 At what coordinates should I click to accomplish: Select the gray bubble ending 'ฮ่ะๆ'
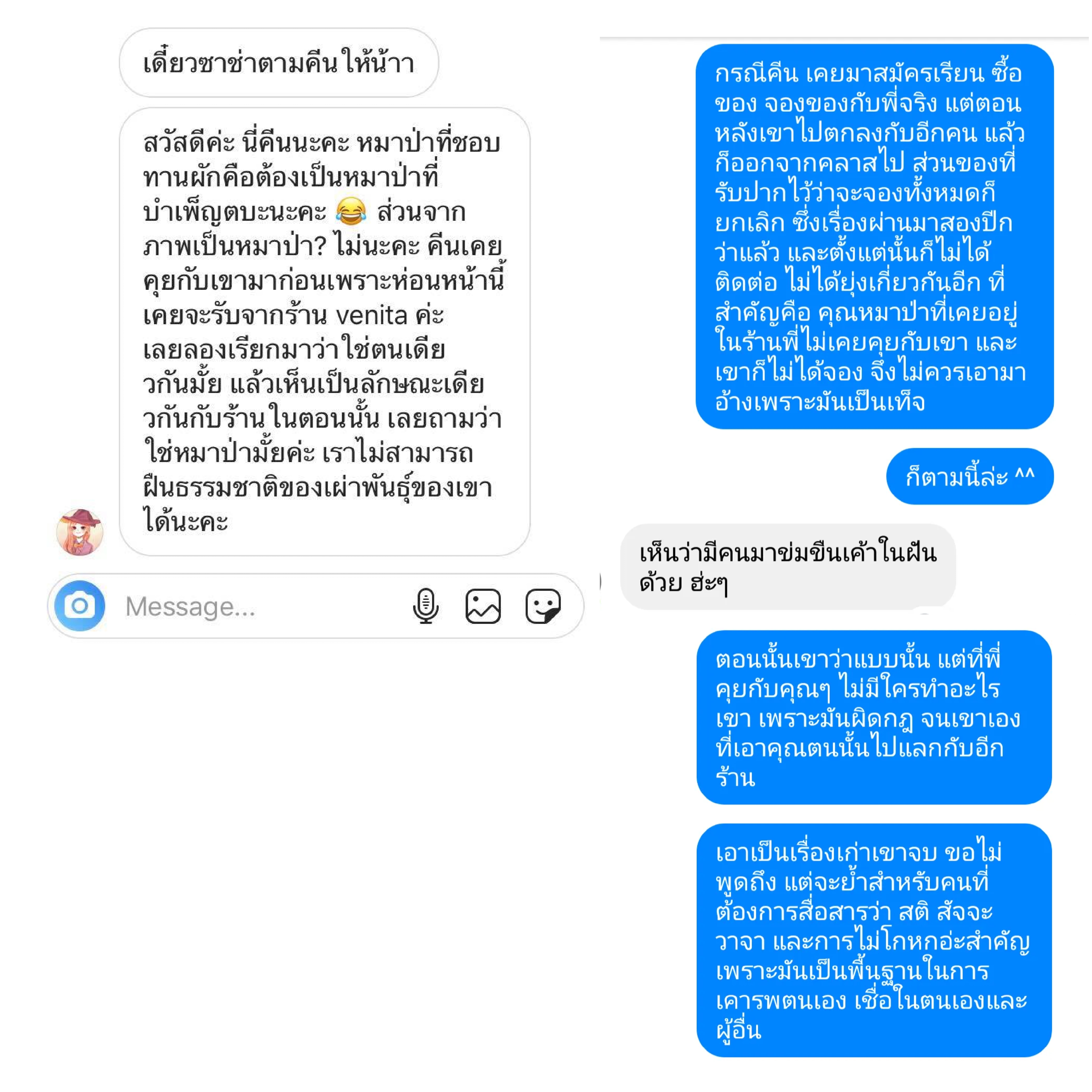coord(788,567)
